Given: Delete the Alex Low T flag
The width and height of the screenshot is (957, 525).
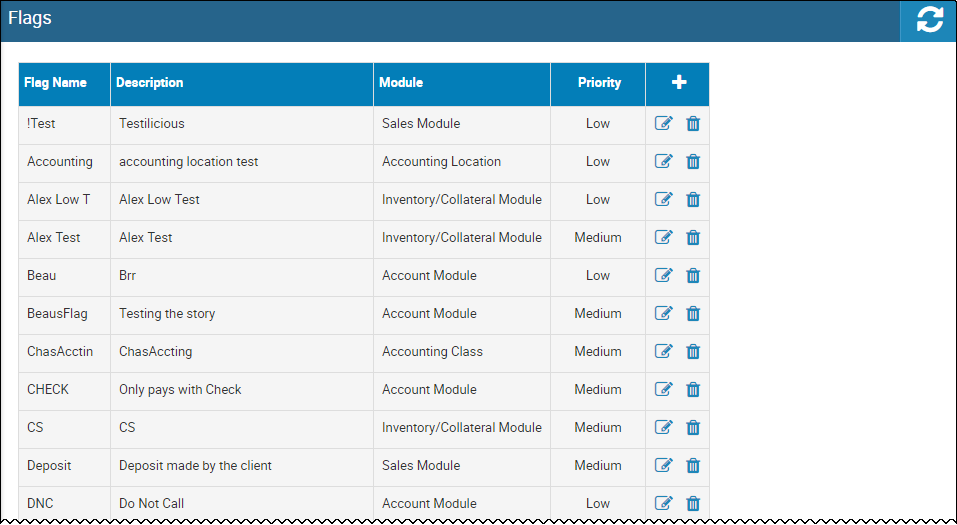Looking at the screenshot, I should tap(693, 200).
